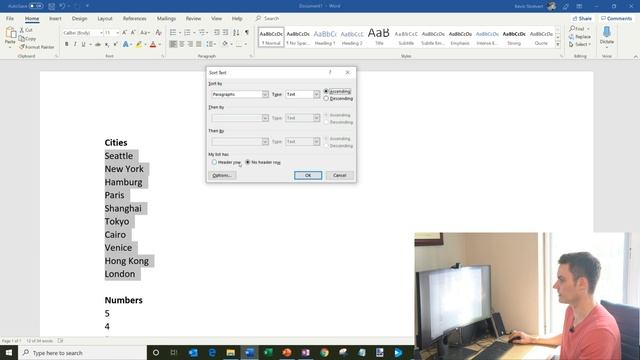Click the Format Painter tool
Image resolution: width=640 pixels, height=360 pixels.
(37, 47)
